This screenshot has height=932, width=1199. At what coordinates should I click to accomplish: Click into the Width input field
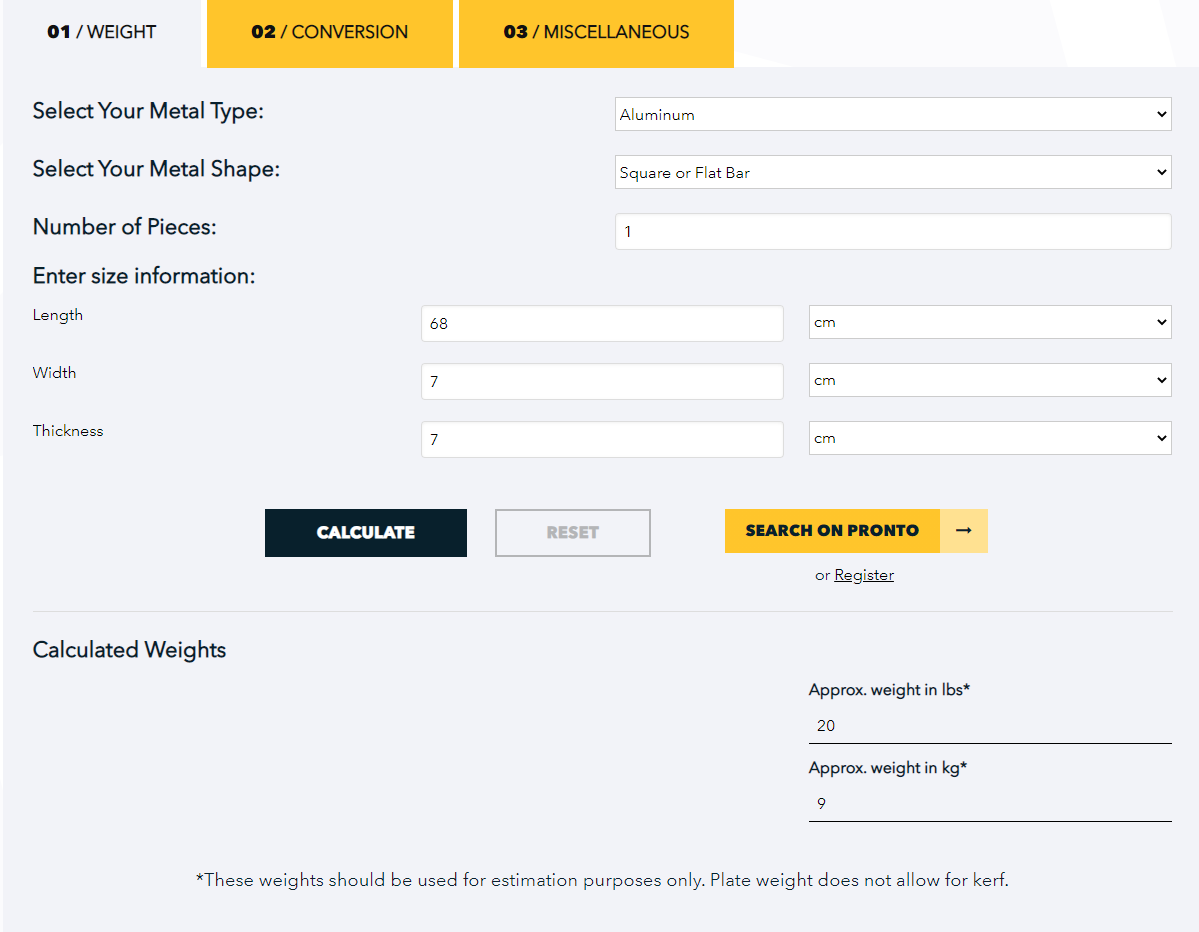[x=602, y=382]
